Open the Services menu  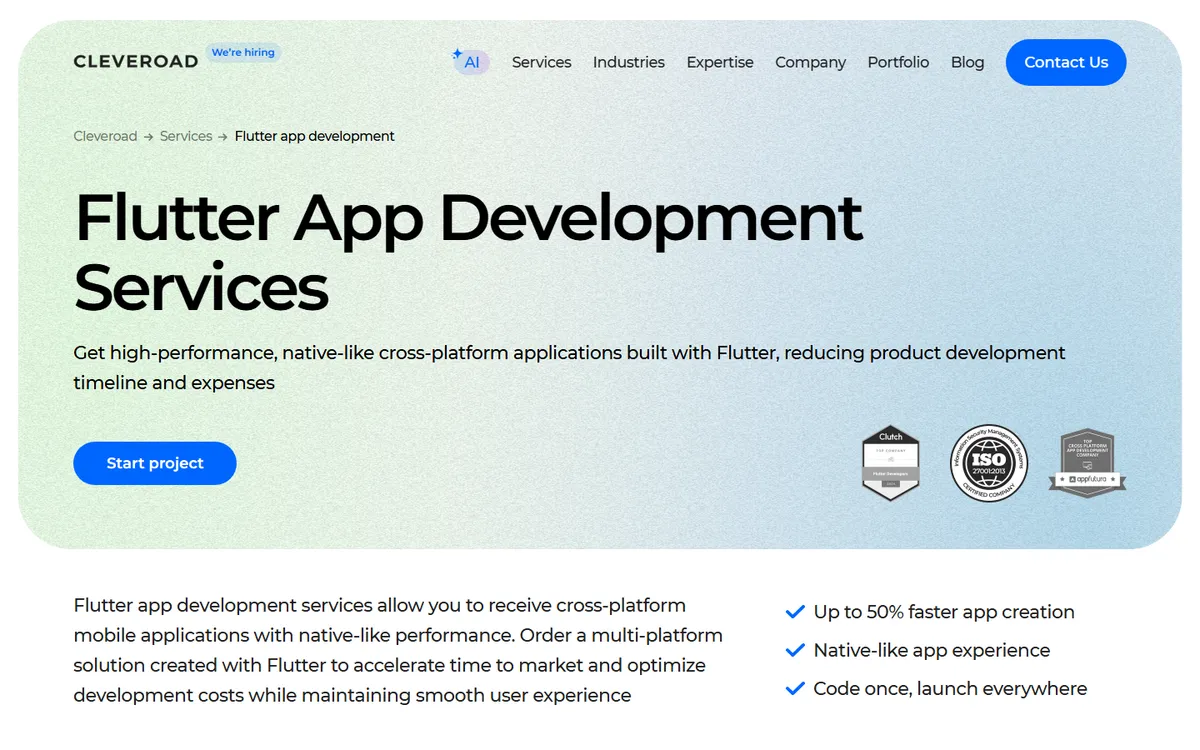[542, 62]
